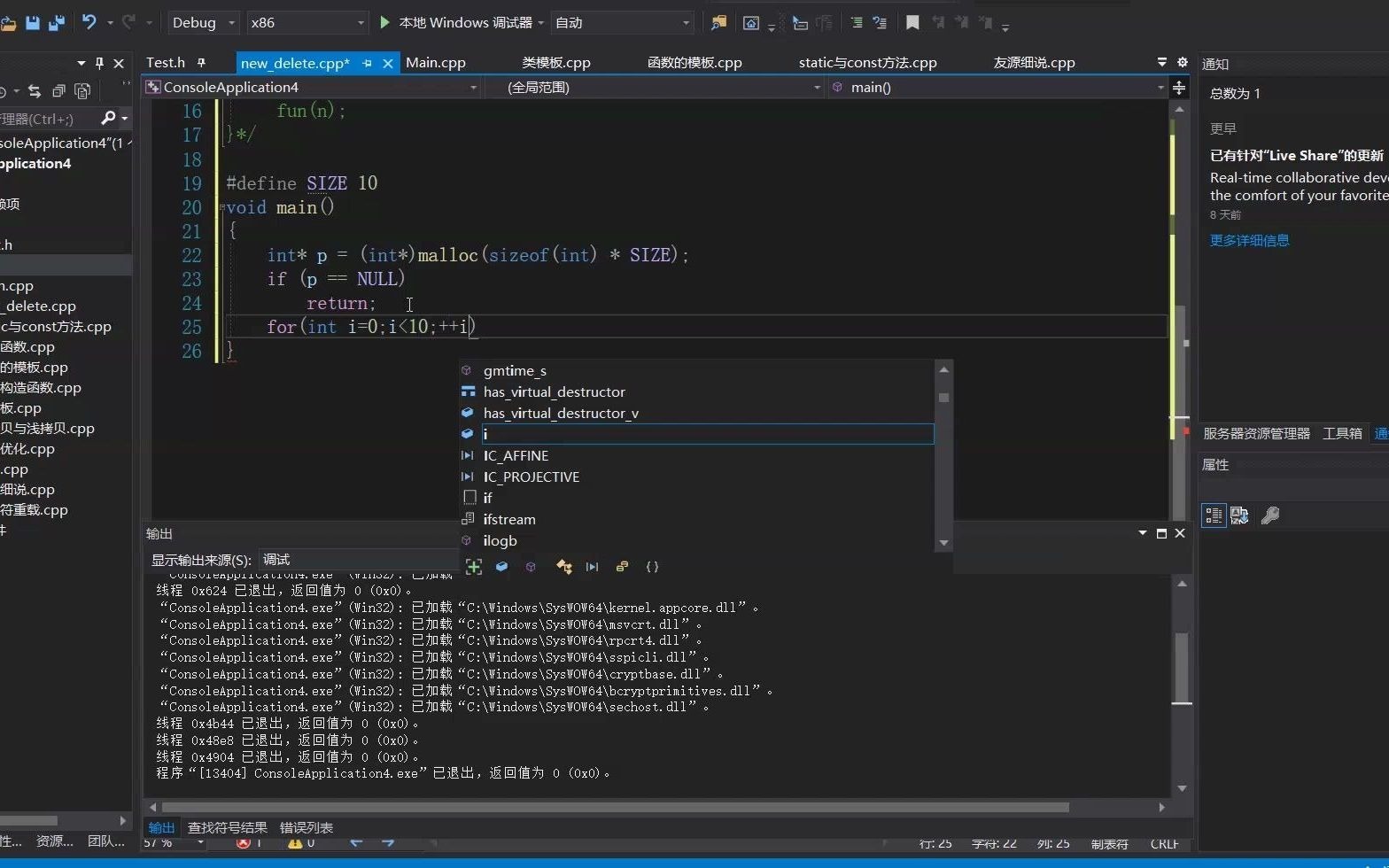The width and height of the screenshot is (1389, 868).
Task: Open the 错误列表 tab
Action: pos(307,827)
